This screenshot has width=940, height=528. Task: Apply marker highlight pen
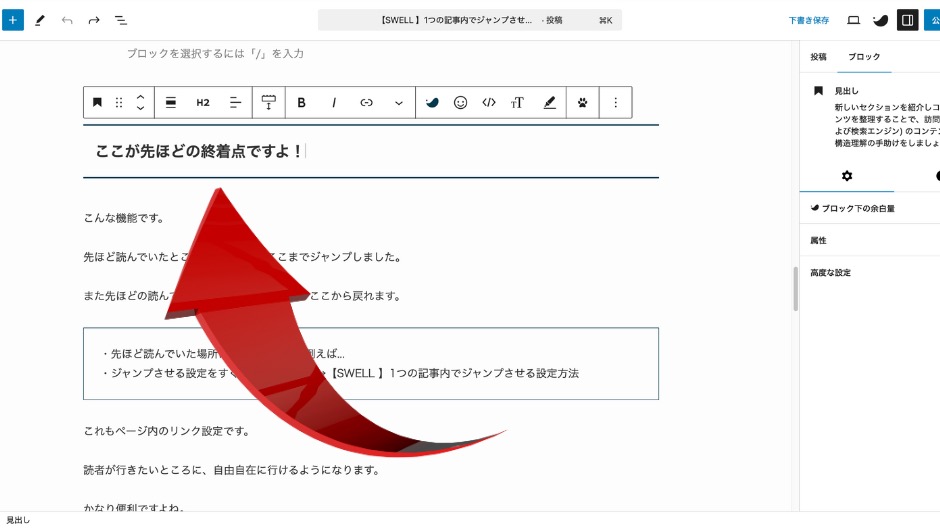(549, 102)
